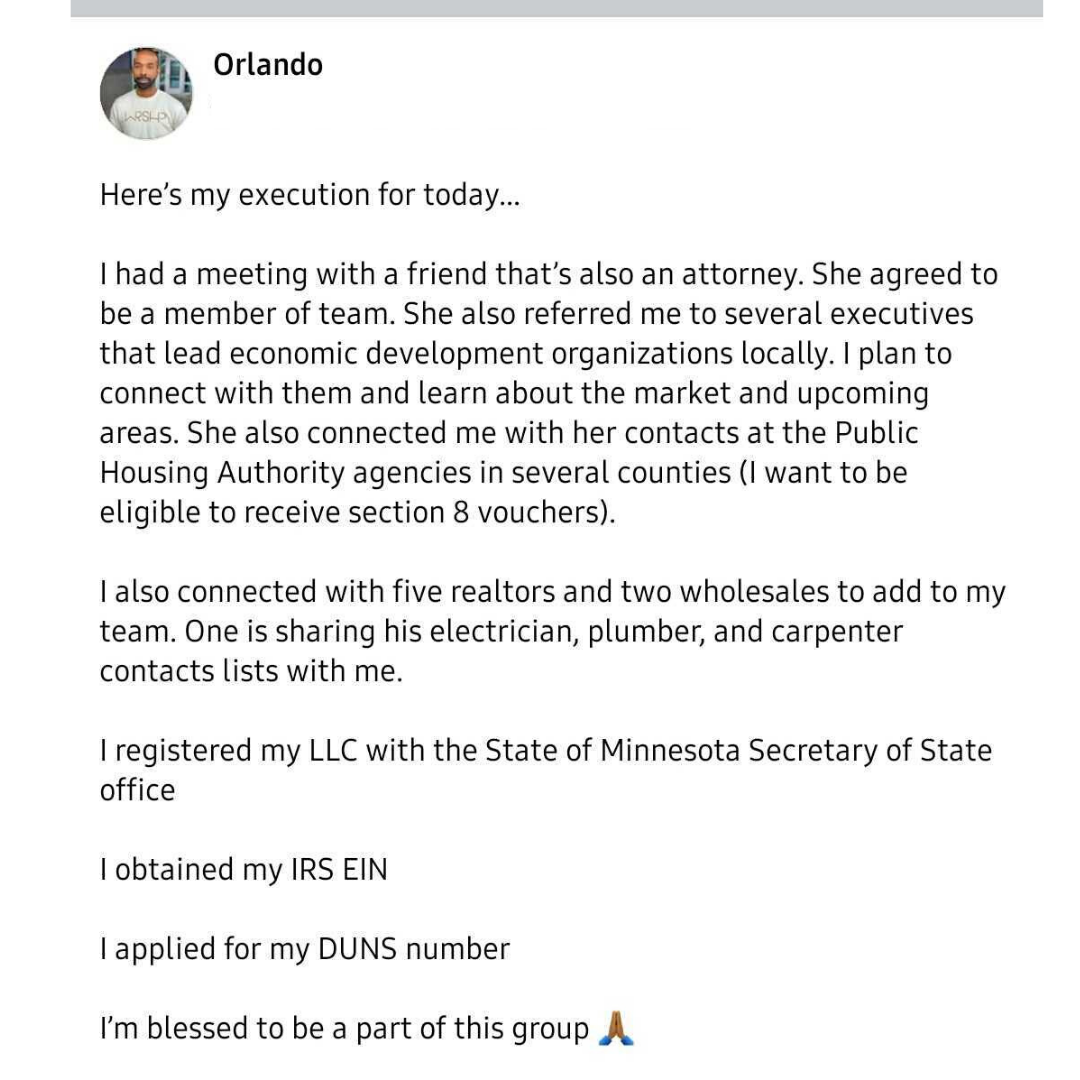
Task: Click the 'I obtained my IRS EIN' line
Action: click(x=244, y=870)
